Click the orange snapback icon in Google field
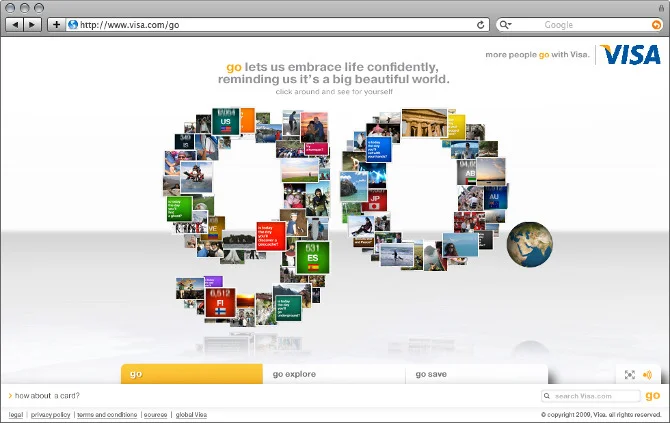Image resolution: width=670 pixels, height=423 pixels. click(656, 25)
